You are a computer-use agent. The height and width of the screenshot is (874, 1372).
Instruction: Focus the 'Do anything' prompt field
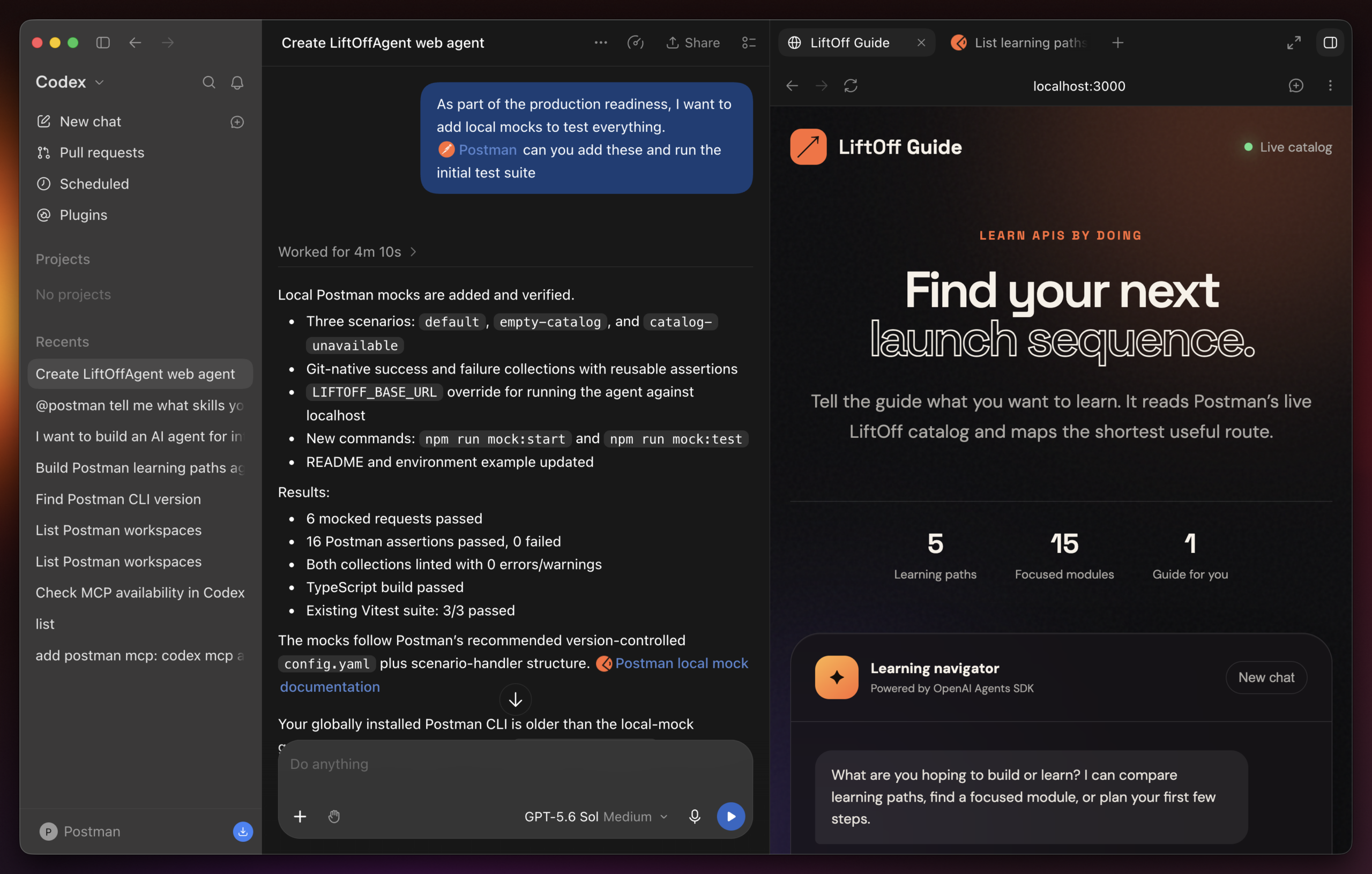(515, 764)
